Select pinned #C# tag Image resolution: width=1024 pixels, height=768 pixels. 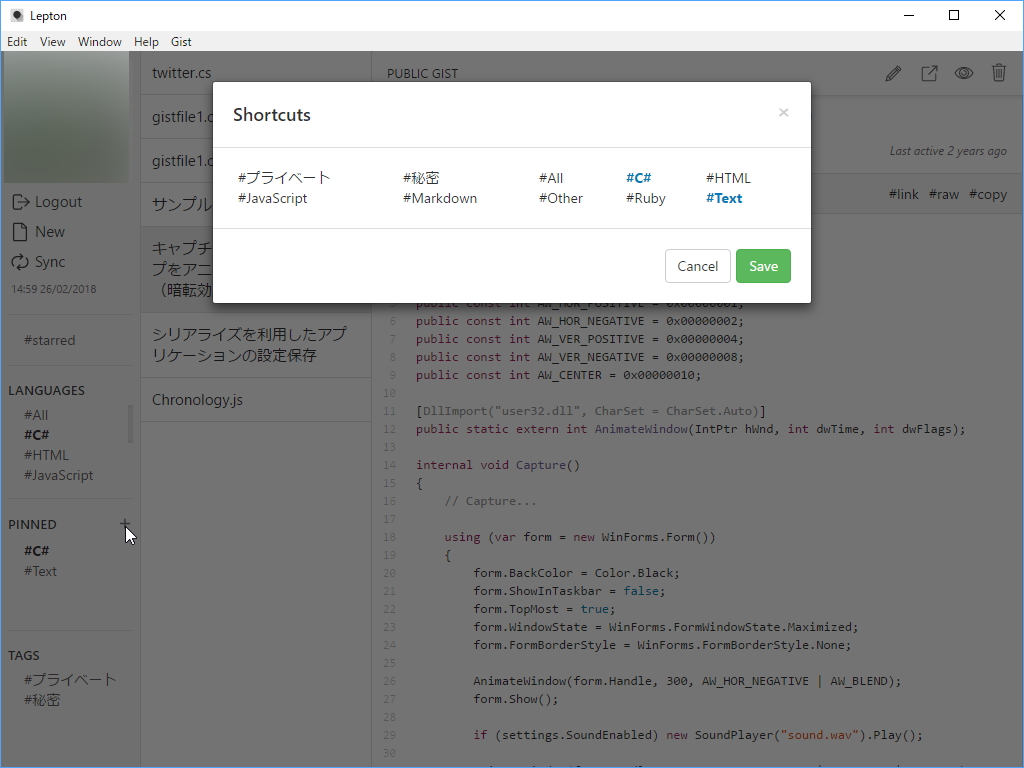(x=37, y=551)
